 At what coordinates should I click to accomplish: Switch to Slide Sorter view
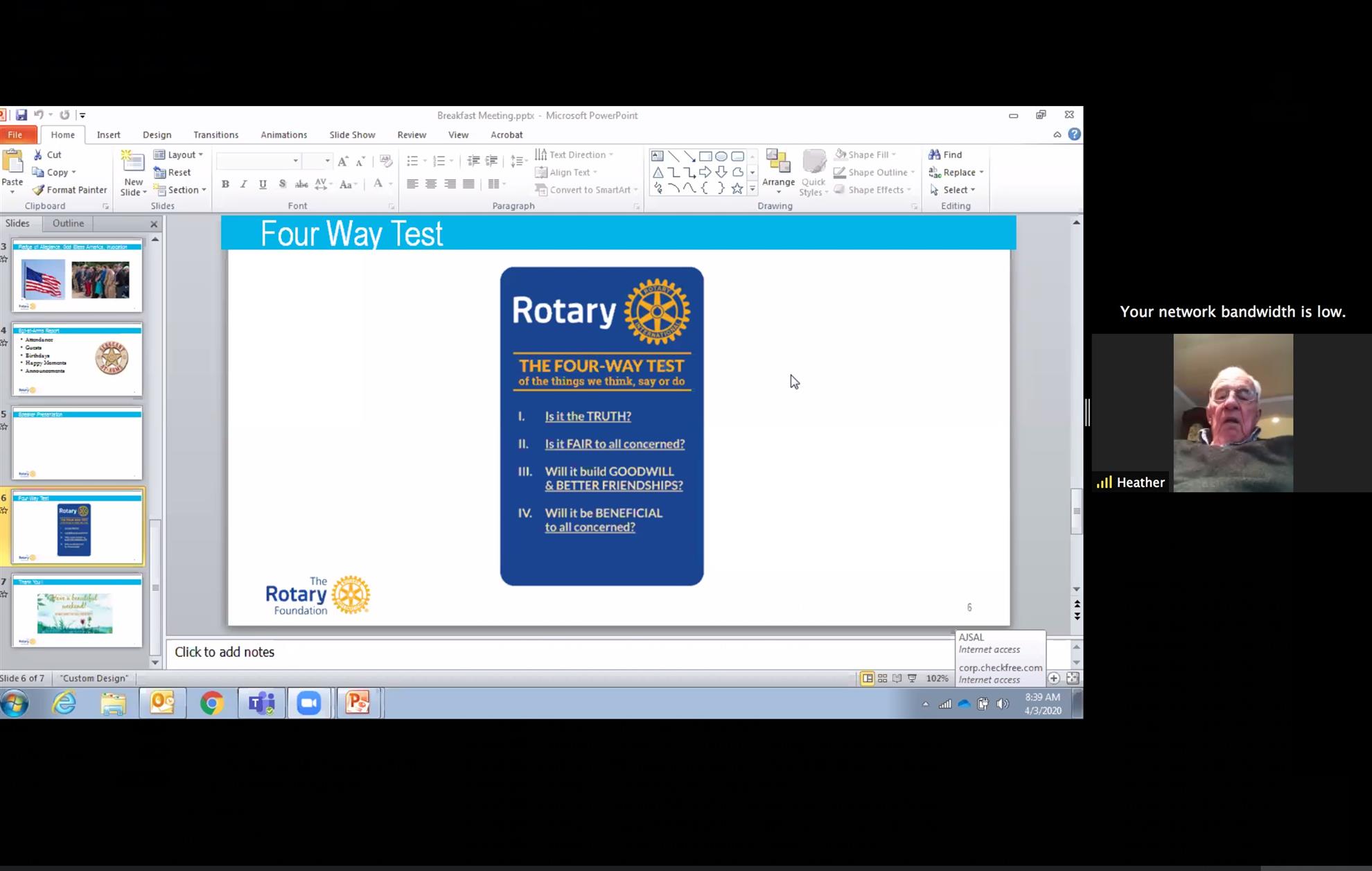tap(882, 678)
